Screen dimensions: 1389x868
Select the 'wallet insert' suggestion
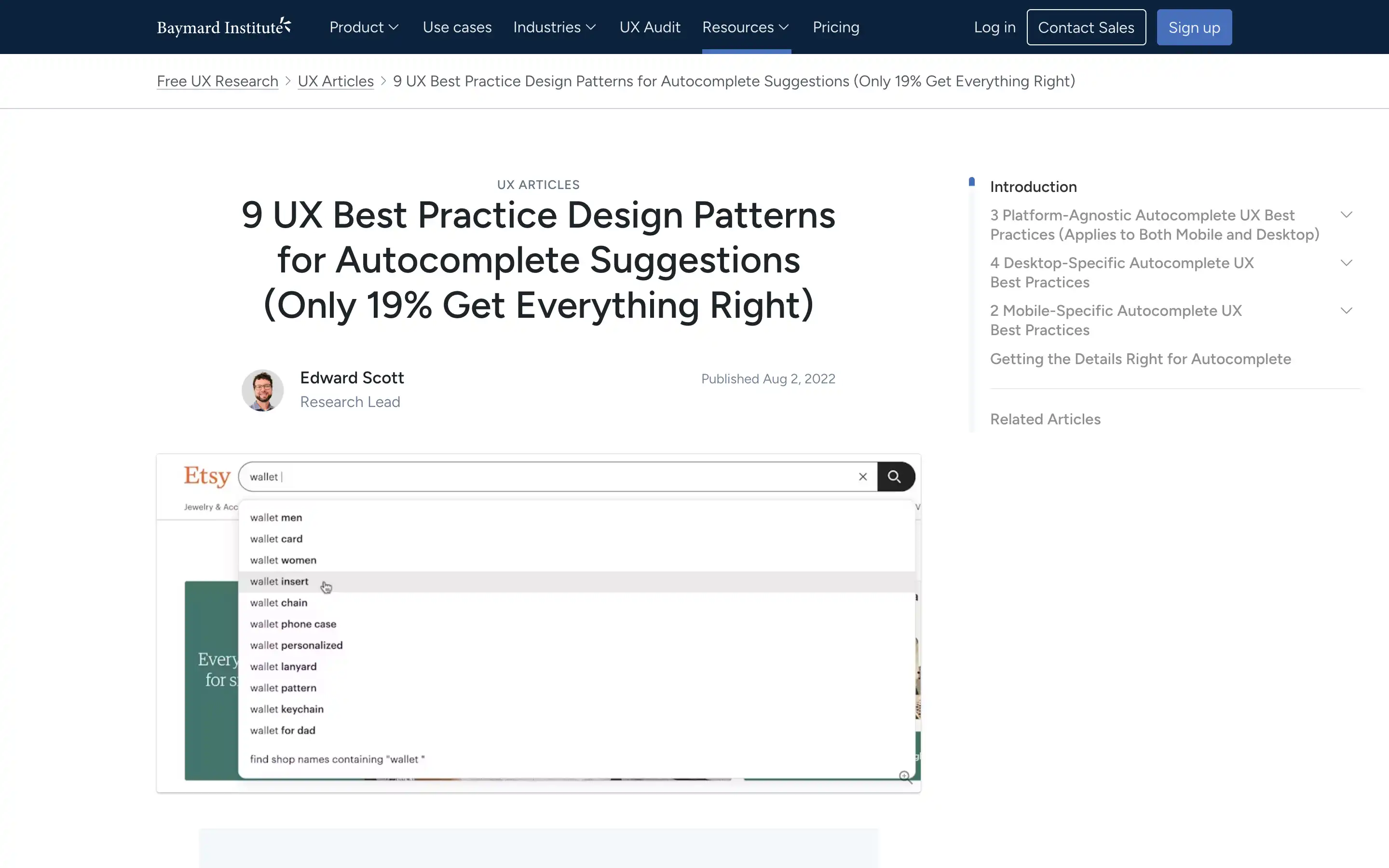[x=576, y=582]
